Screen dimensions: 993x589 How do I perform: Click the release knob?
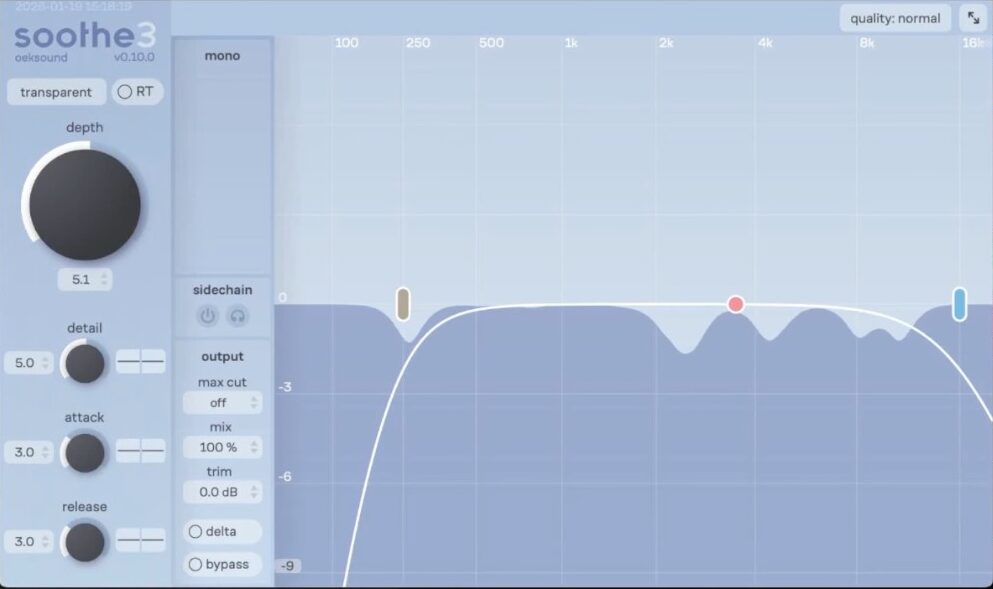click(x=85, y=542)
